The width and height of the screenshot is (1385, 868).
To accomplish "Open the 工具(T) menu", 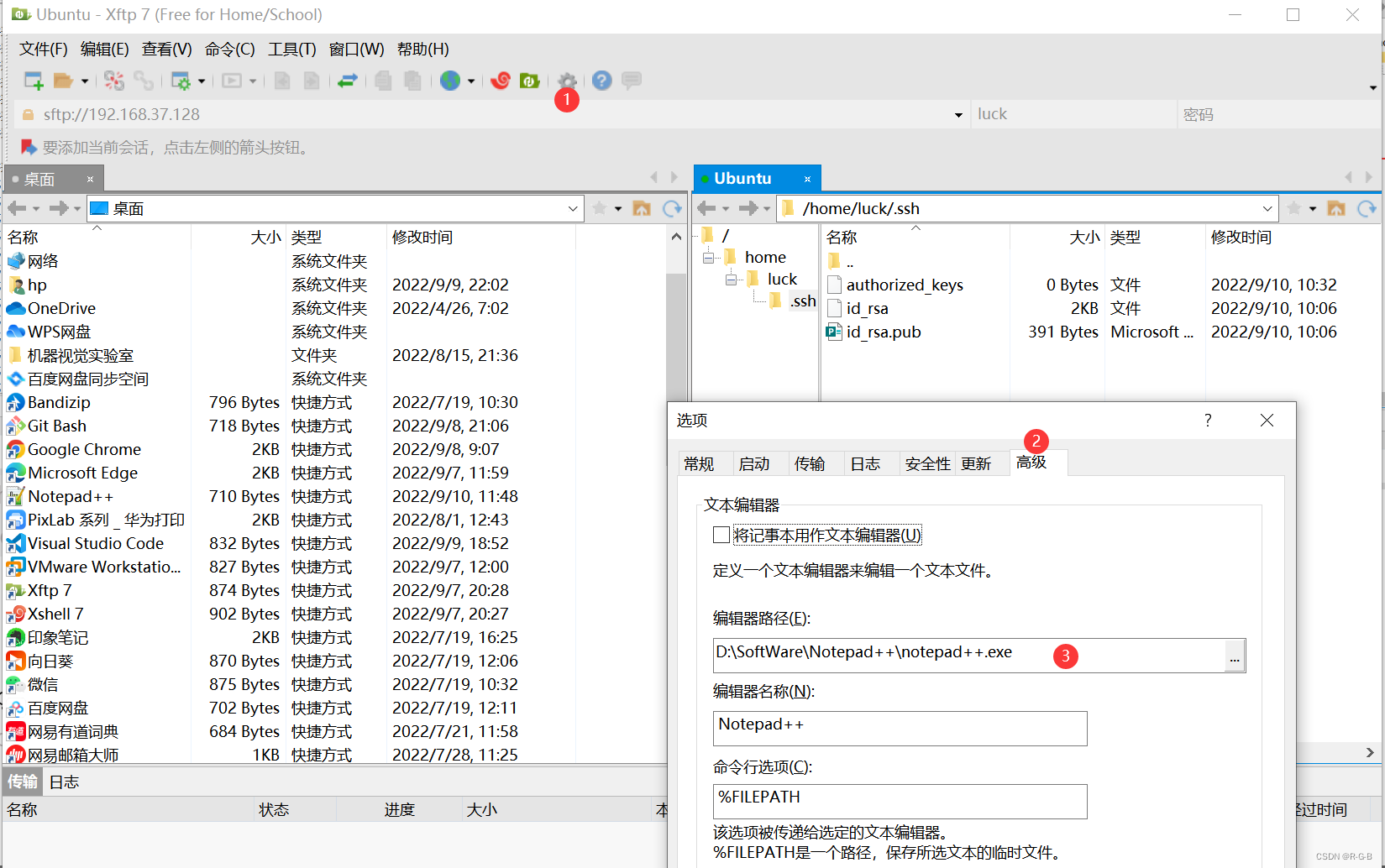I will coord(291,50).
